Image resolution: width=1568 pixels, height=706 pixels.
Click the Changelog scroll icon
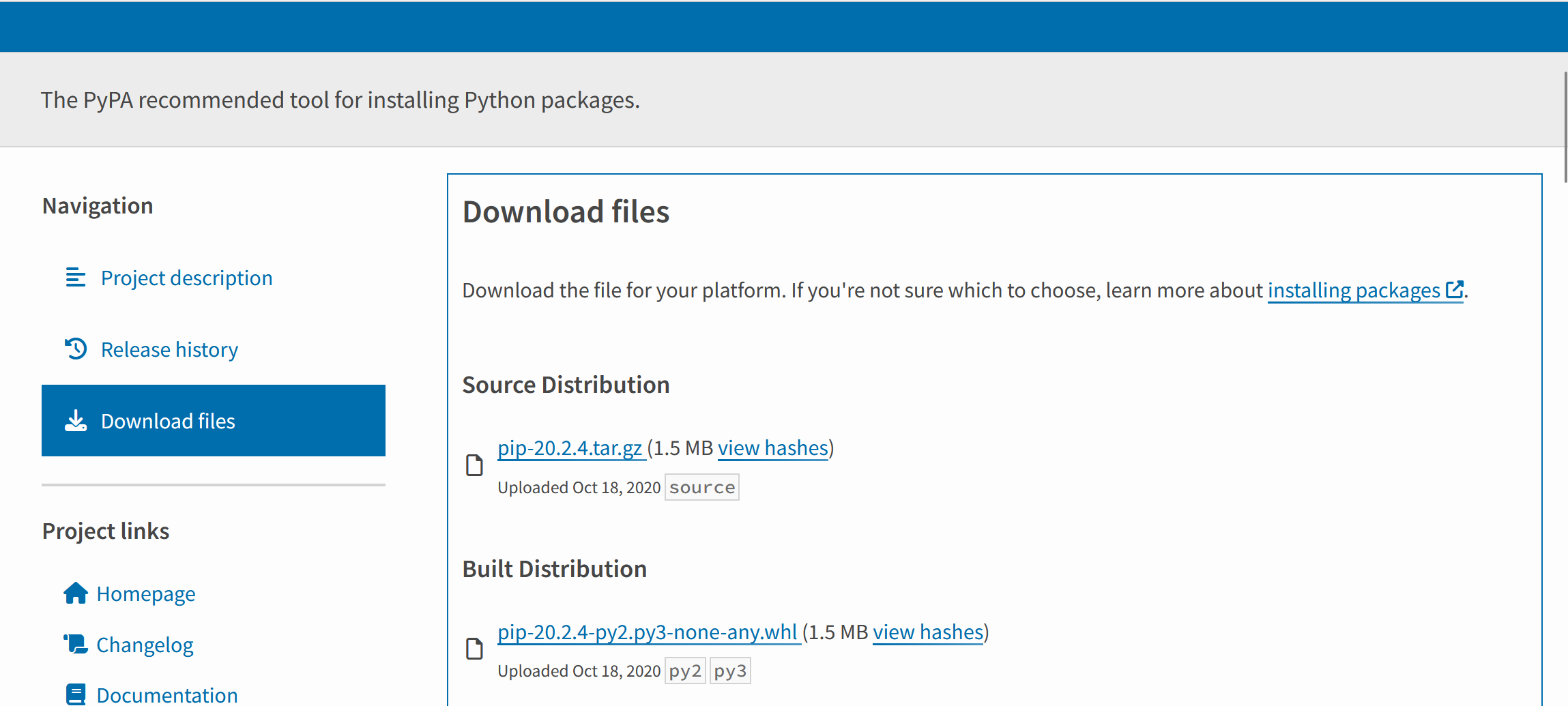coord(76,644)
